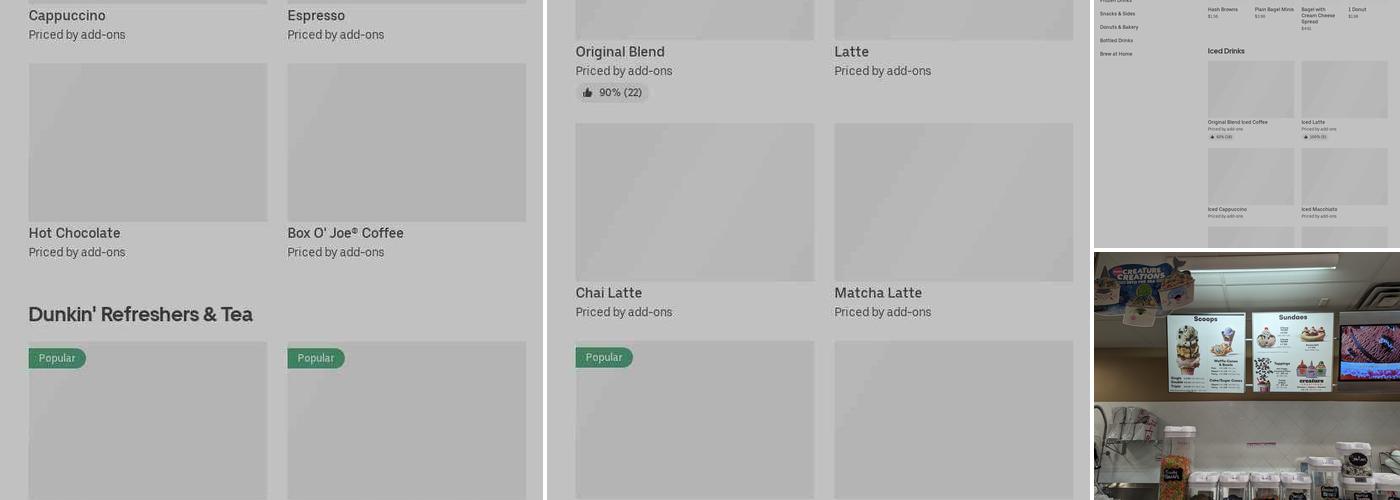Select the Matcha Latte product image
Screen dimensions: 1400x500
[953, 202]
